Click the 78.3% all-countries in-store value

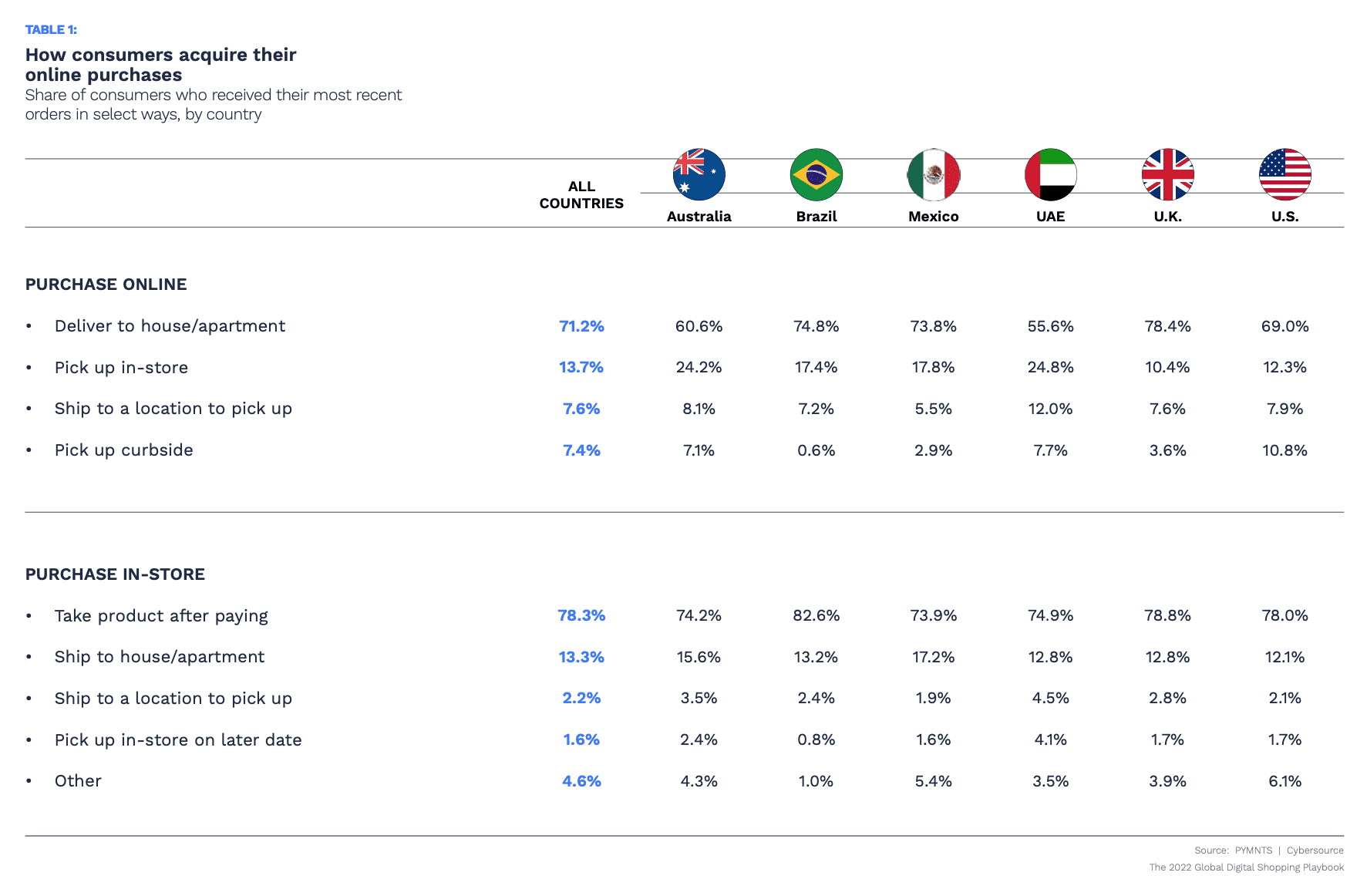[581, 616]
